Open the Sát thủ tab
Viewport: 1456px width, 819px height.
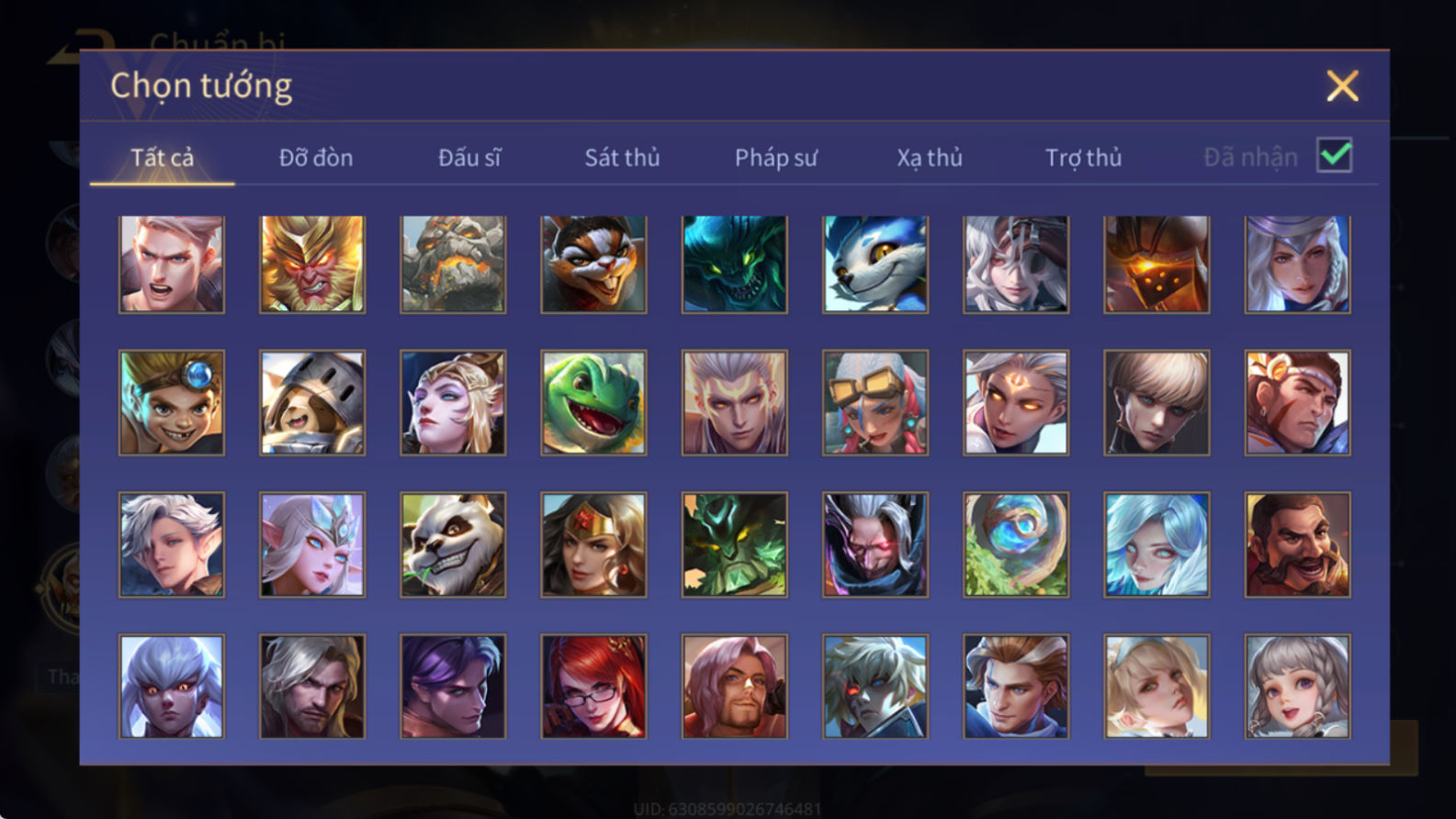[622, 158]
